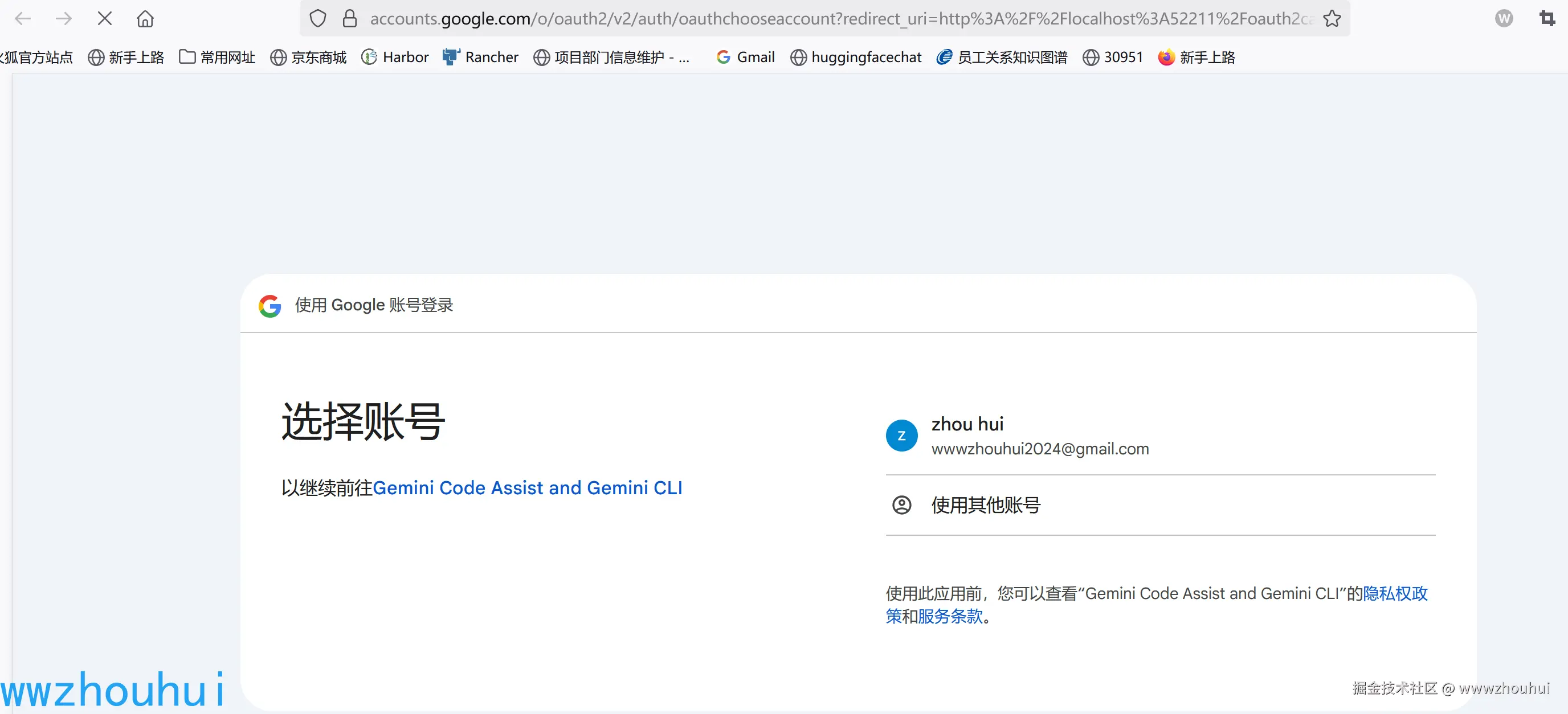Viewport: 1568px width, 714px height.
Task: Bookmark this page with star icon
Action: point(1332,19)
